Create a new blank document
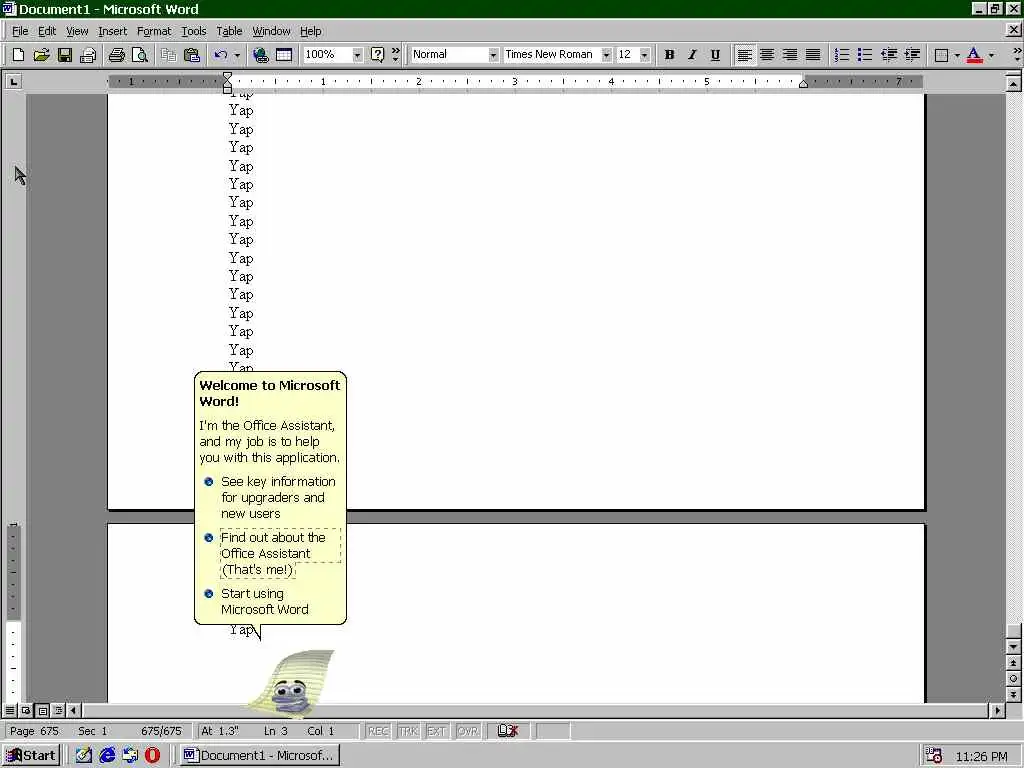Image resolution: width=1024 pixels, height=768 pixels. (x=18, y=55)
